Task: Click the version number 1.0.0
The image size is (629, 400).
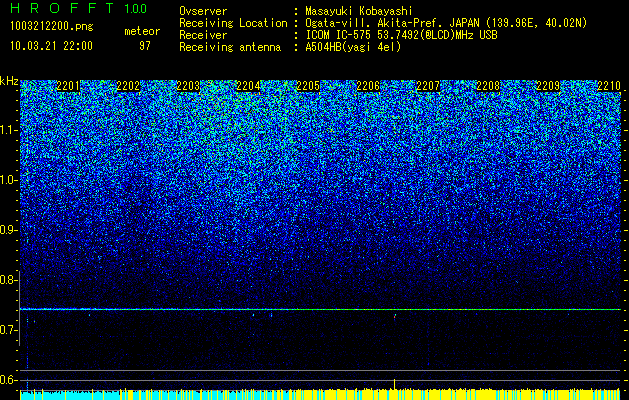Action: pyautogui.click(x=136, y=9)
